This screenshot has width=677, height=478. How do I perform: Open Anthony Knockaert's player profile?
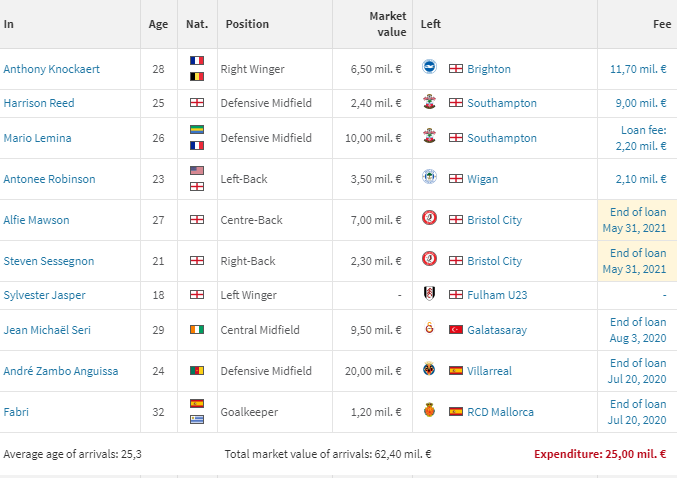pos(52,69)
